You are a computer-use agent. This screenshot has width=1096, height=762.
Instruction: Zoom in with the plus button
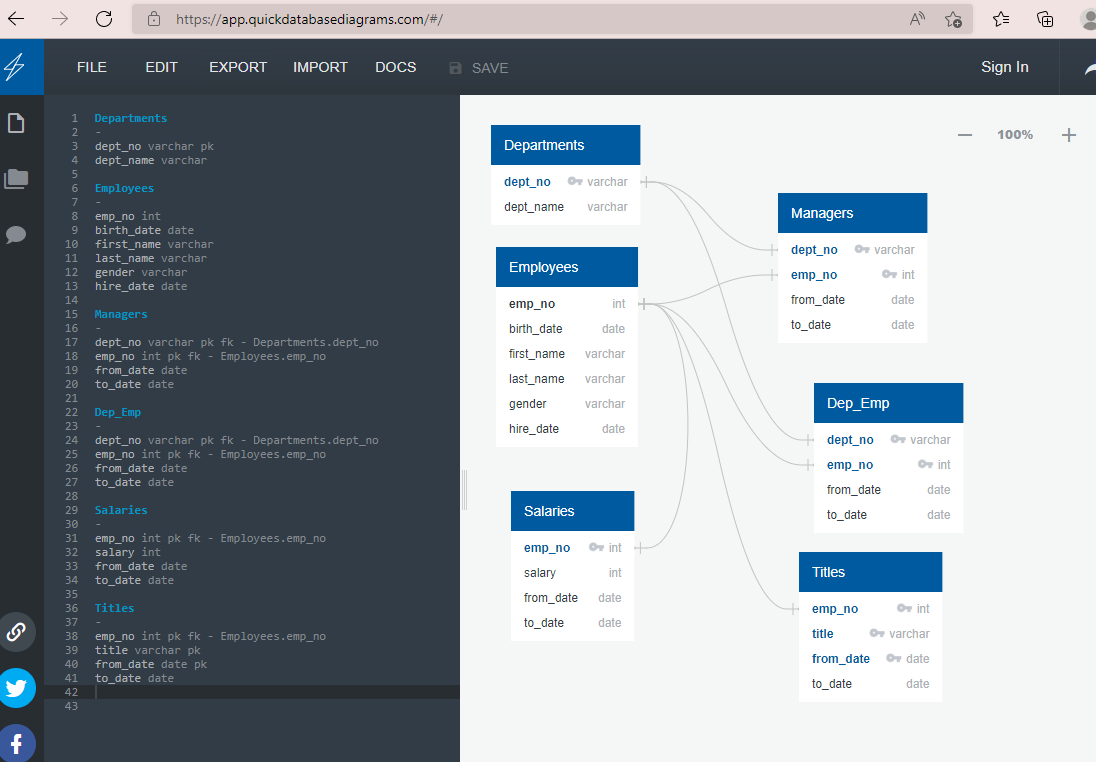click(x=1068, y=134)
